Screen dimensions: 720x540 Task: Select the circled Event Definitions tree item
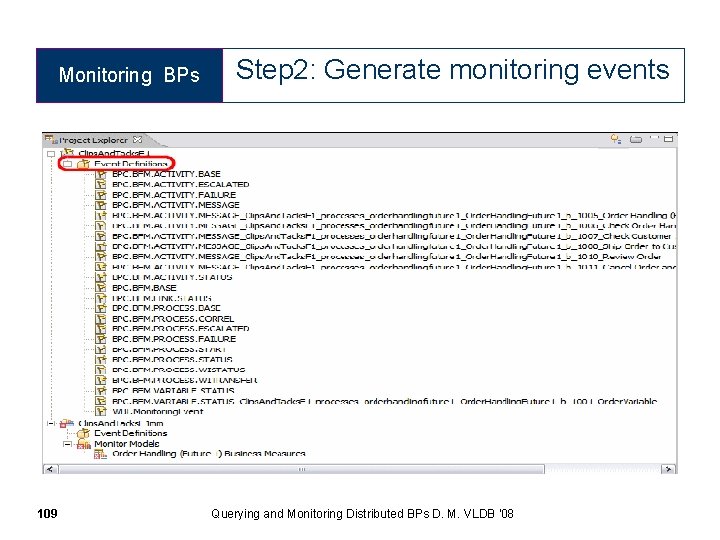[x=131, y=164]
